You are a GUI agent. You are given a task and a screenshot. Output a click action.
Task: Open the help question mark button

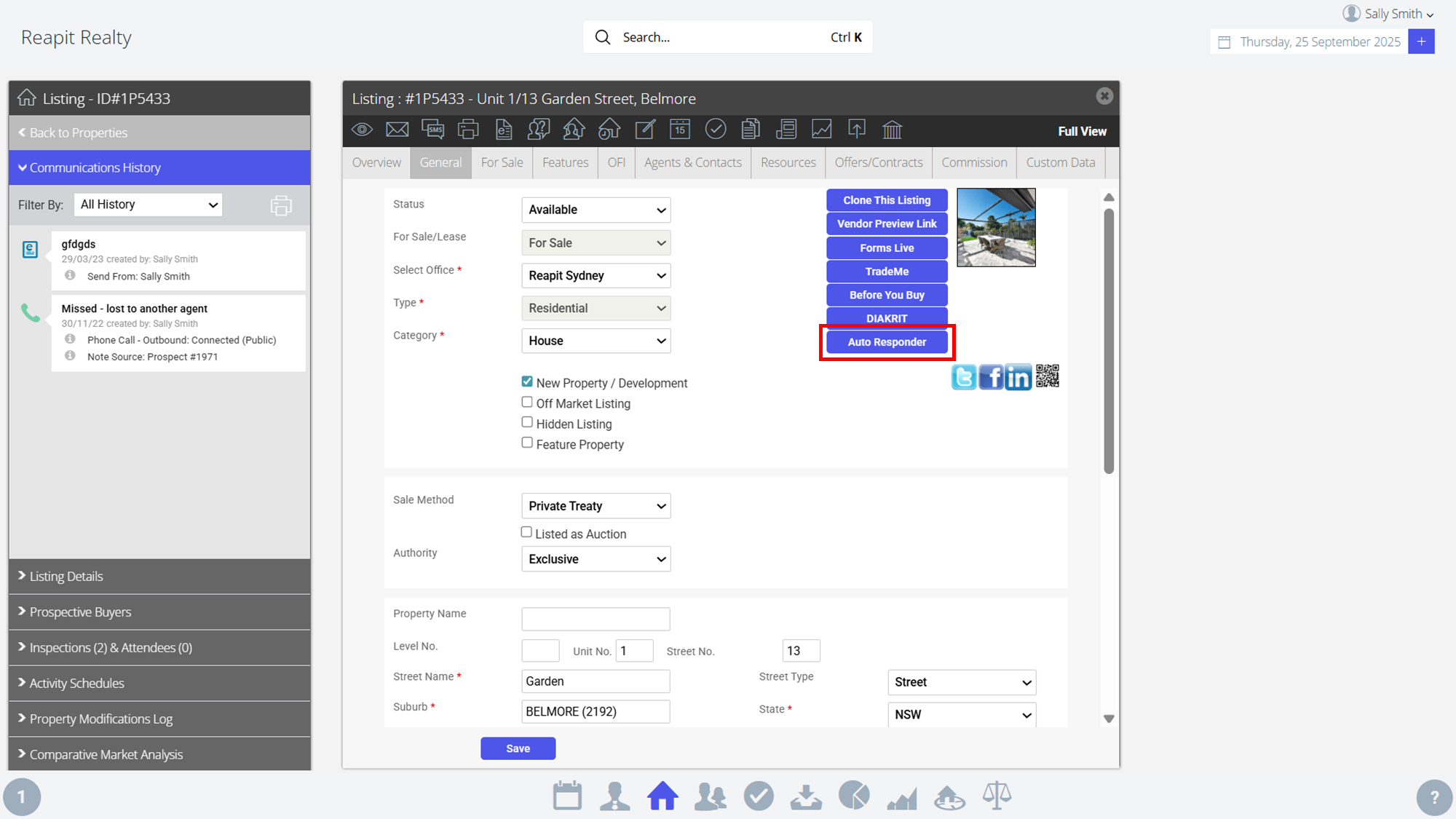(x=1434, y=797)
